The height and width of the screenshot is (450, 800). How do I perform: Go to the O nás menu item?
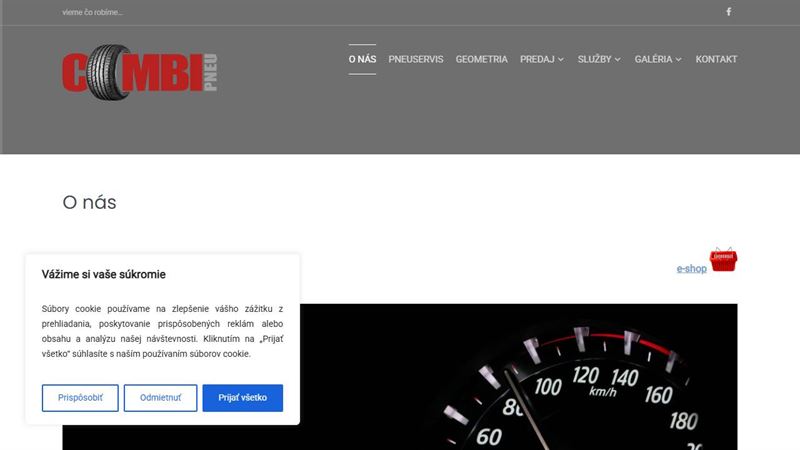362,59
